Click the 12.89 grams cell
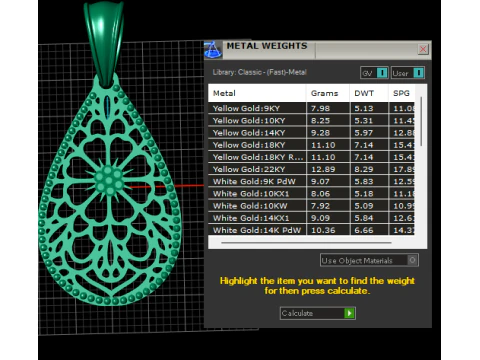Screen dimensions: 480x360 coord(328,169)
